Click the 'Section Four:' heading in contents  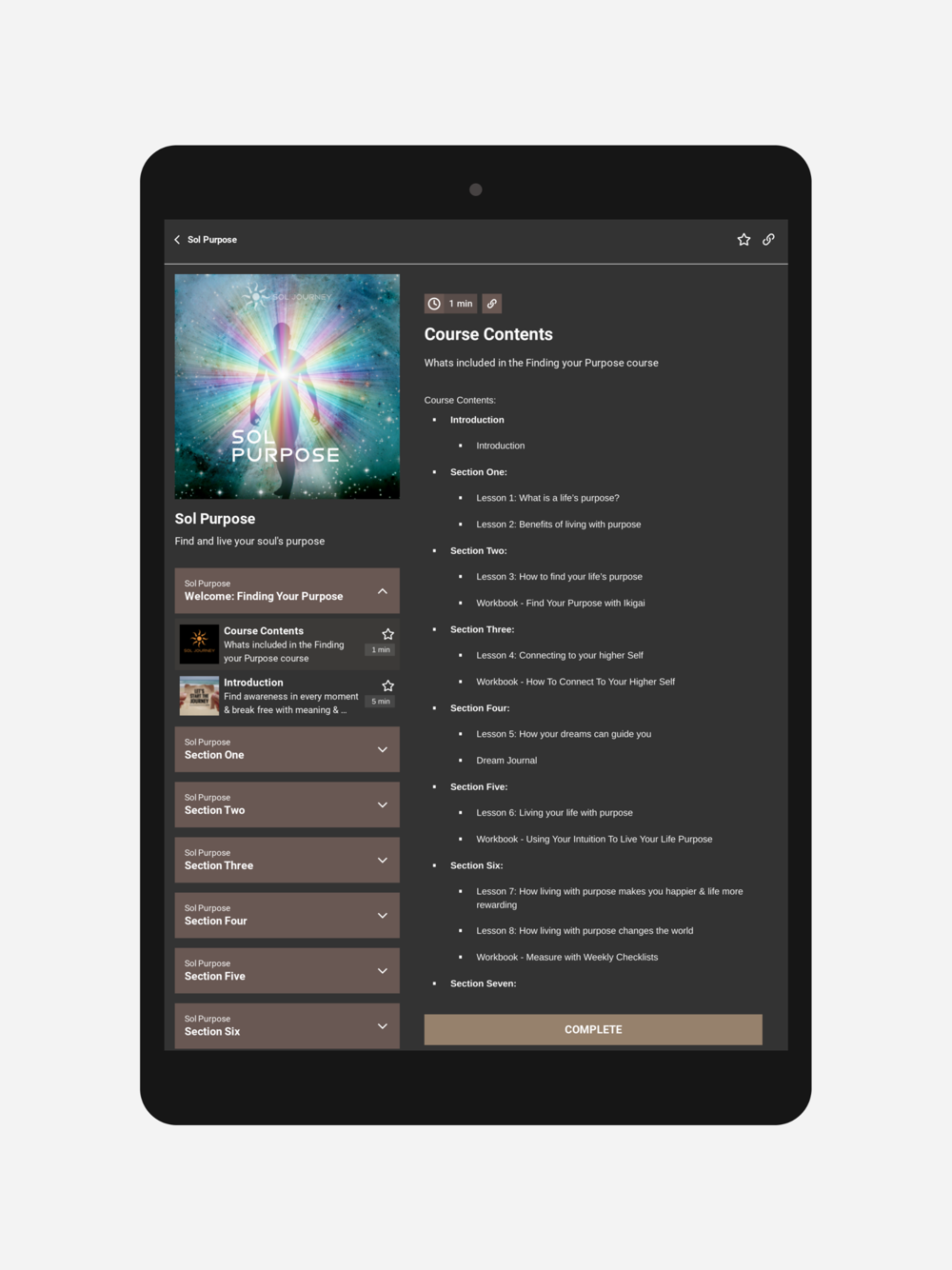click(480, 708)
